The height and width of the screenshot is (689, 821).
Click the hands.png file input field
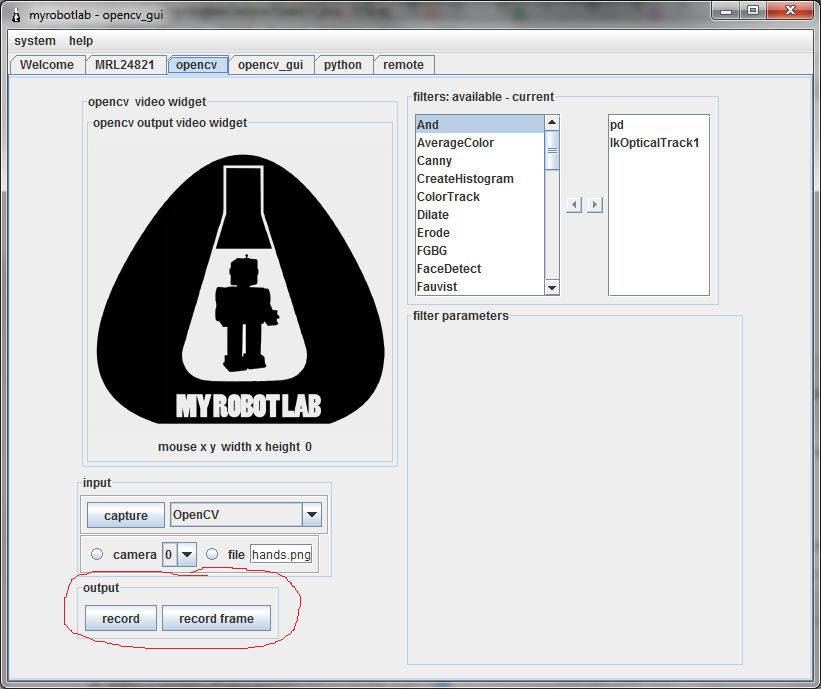pos(281,554)
